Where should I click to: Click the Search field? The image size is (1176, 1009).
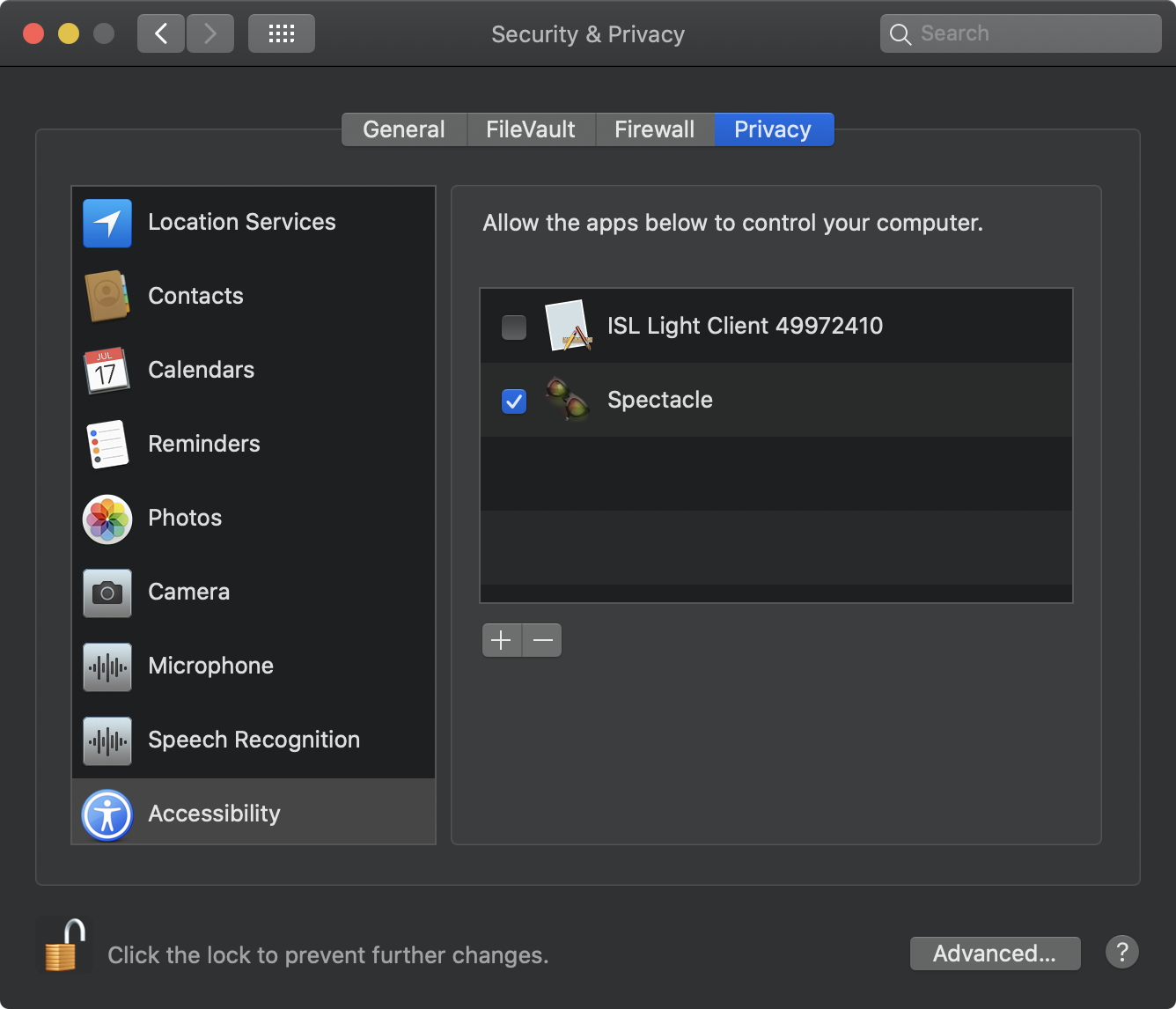click(1021, 33)
